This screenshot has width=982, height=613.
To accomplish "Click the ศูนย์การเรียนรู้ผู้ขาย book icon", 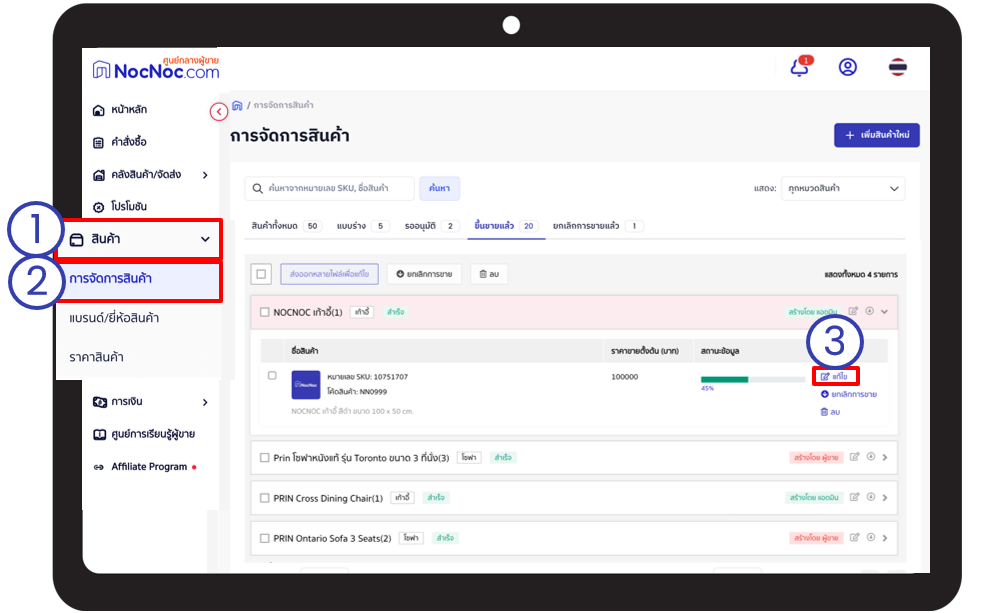I will tap(99, 435).
